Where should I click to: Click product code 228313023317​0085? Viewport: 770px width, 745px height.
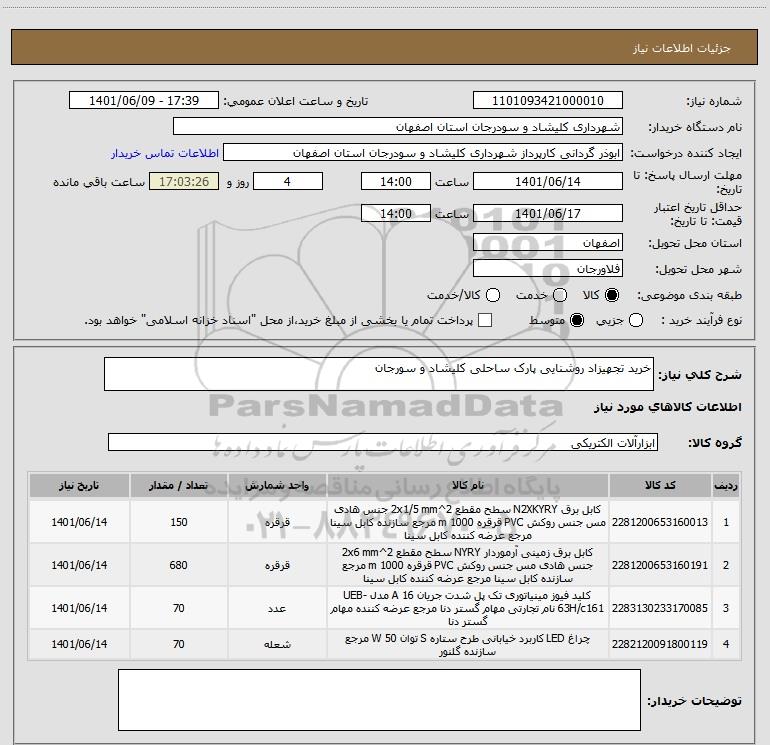pos(660,608)
